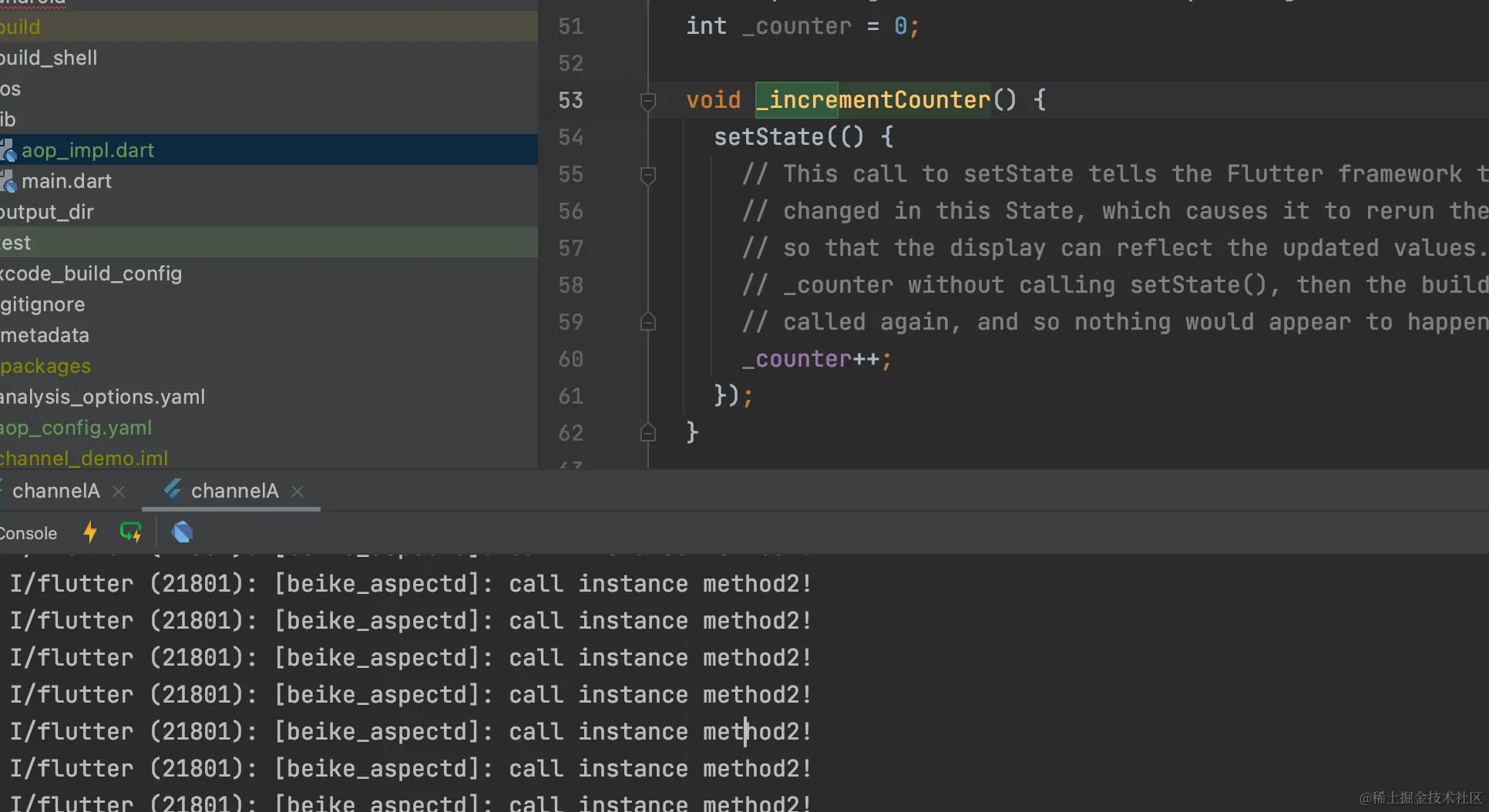Image resolution: width=1489 pixels, height=812 pixels.
Task: Select the ios folder row
Action: point(269,89)
